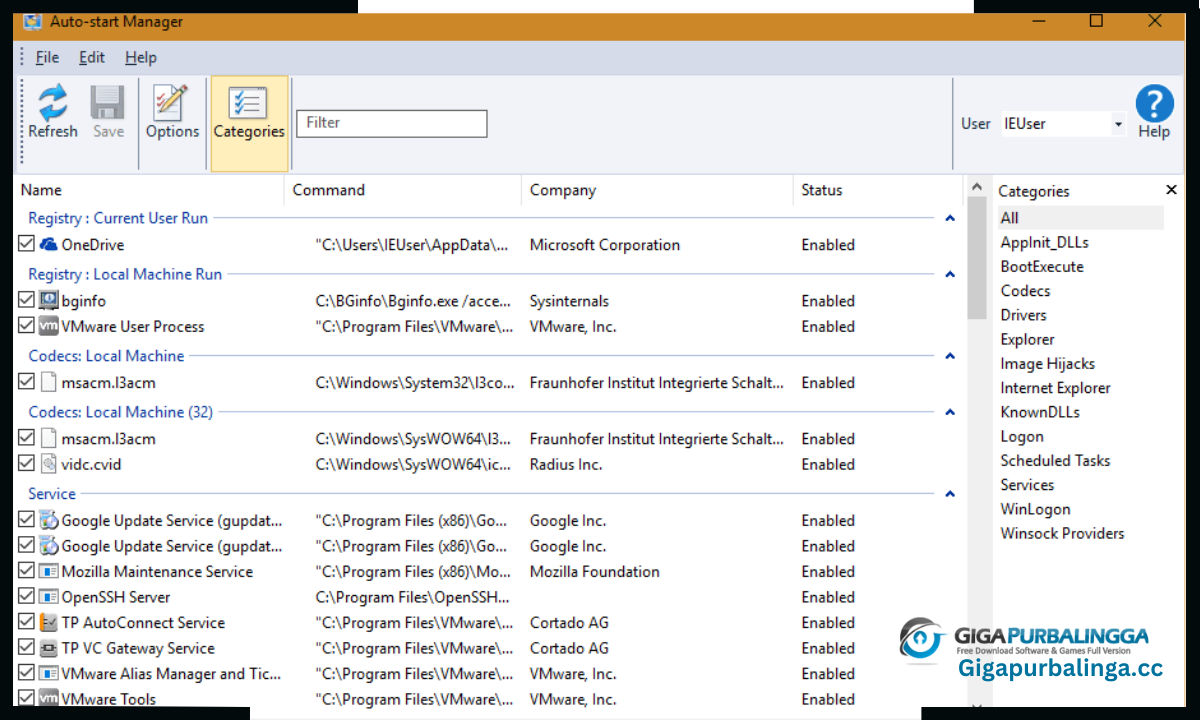Viewport: 1200px width, 720px height.
Task: Sort by the Company column header
Action: click(x=658, y=190)
